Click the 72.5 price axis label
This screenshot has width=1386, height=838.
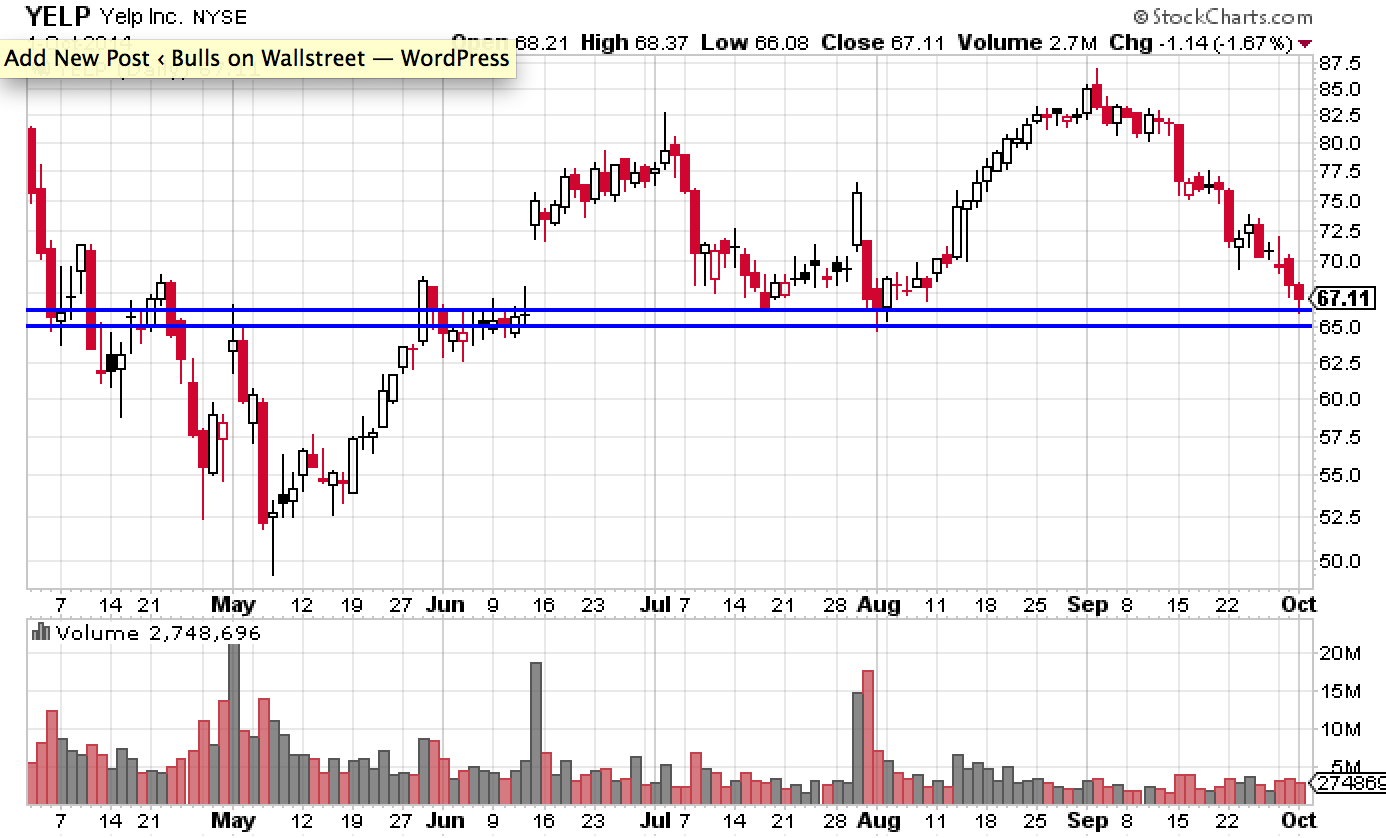(x=1340, y=231)
